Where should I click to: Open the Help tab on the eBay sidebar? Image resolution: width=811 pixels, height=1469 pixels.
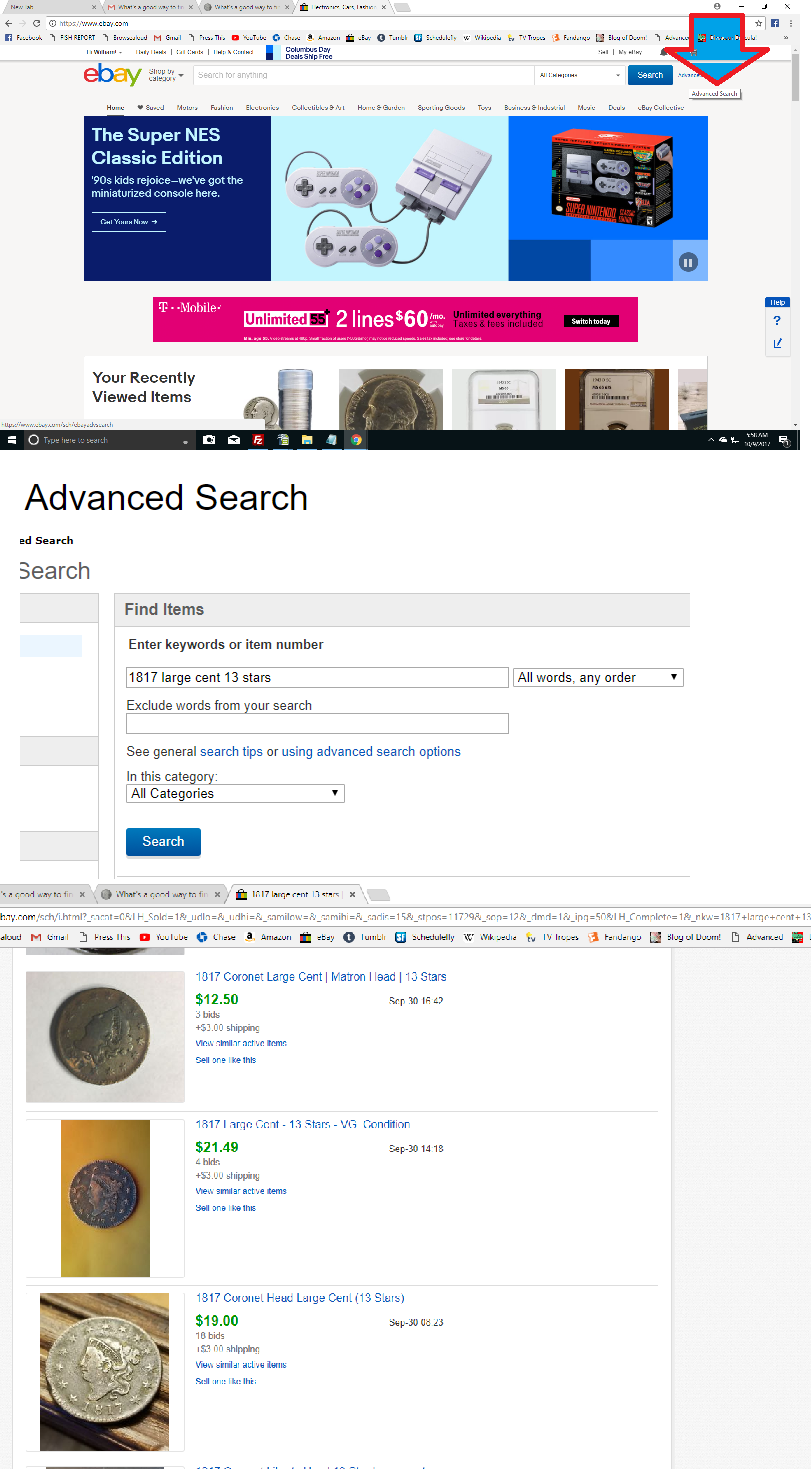point(777,302)
